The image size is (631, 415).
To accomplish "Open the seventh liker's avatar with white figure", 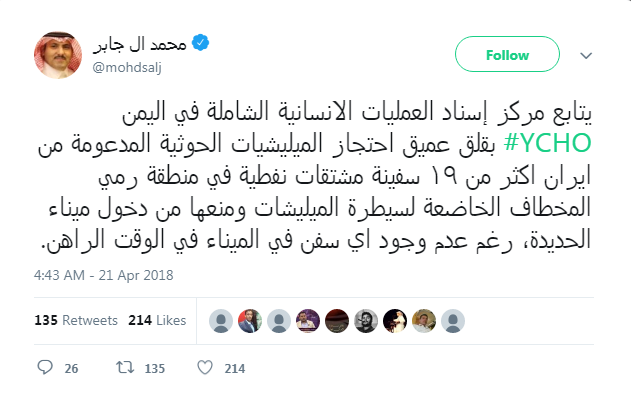I will pos(395,321).
